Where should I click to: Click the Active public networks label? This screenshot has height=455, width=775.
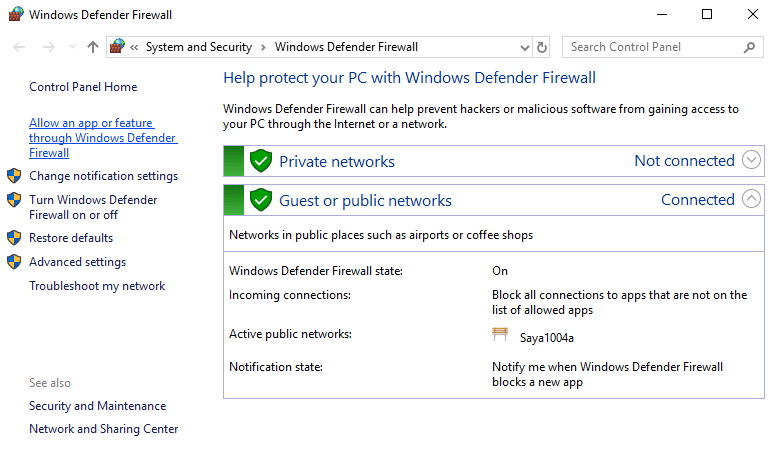(290, 334)
